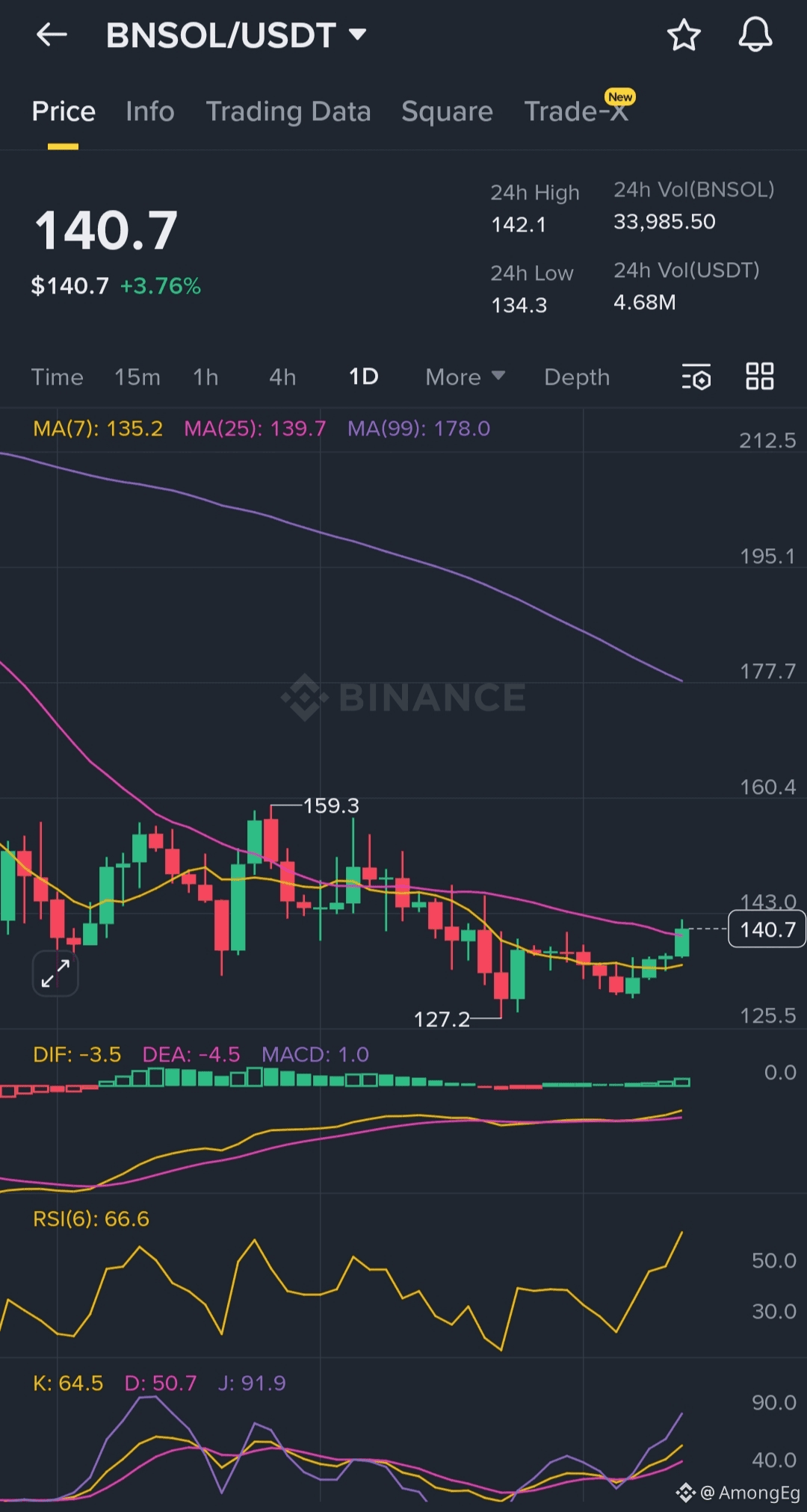Viewport: 807px width, 1512px height.
Task: Open the Trading Data tab
Action: 288,111
